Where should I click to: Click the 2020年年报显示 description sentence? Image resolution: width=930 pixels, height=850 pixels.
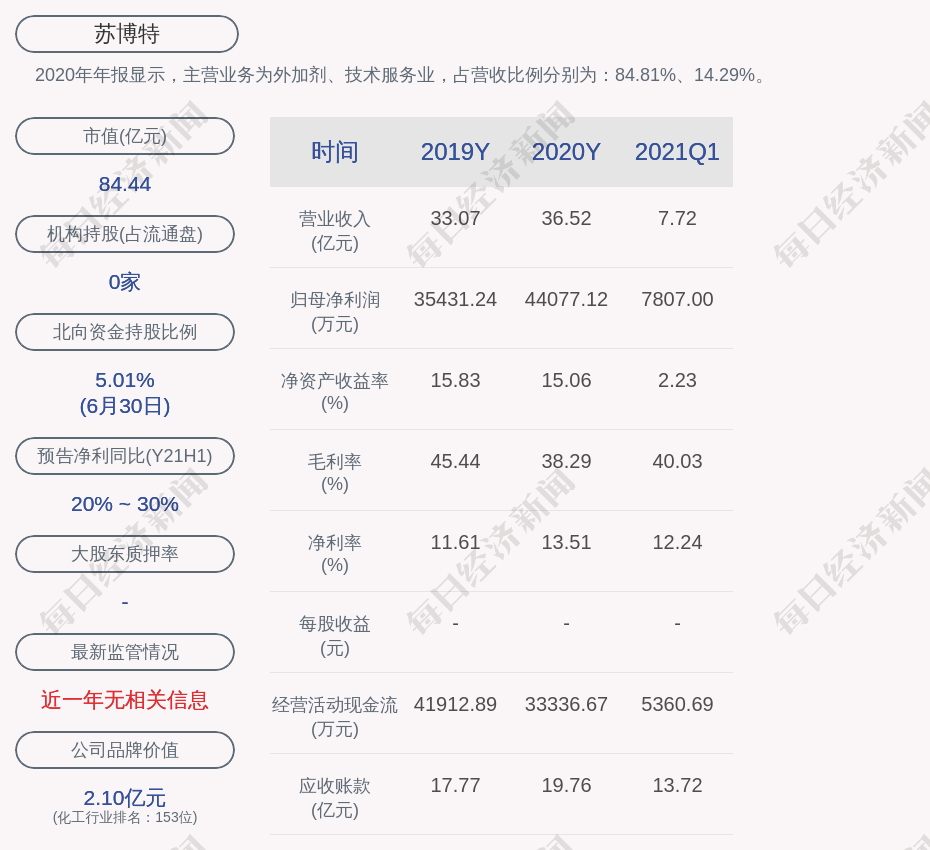pyautogui.click(x=401, y=75)
